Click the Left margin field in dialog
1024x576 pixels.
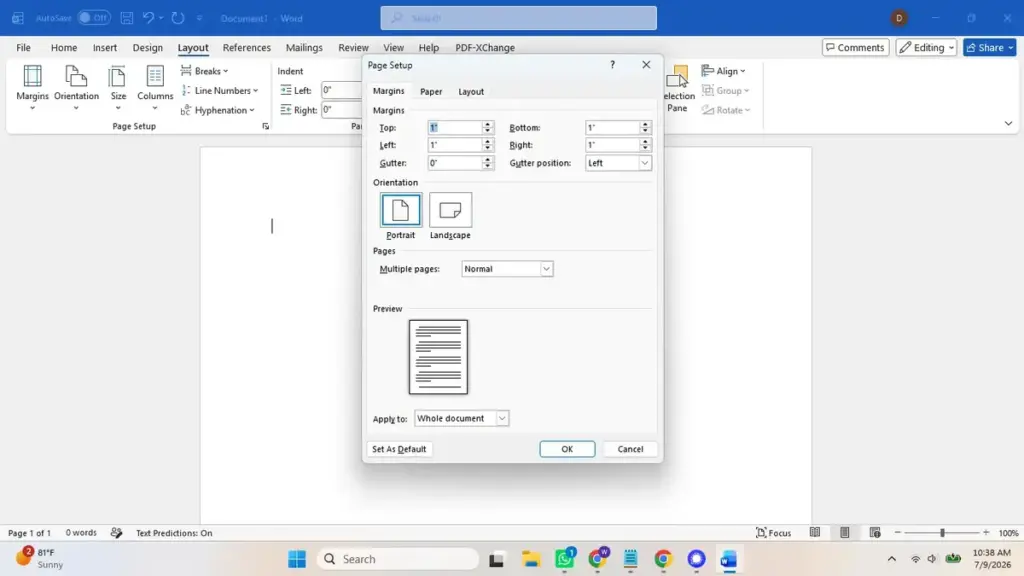click(x=455, y=145)
